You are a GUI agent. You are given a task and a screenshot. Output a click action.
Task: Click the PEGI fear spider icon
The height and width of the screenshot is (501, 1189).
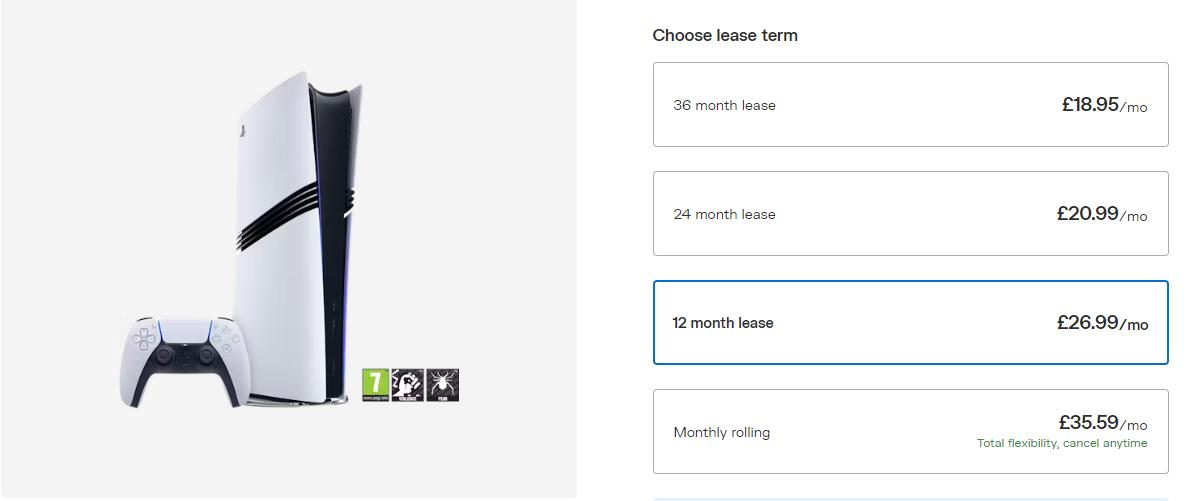click(x=442, y=385)
